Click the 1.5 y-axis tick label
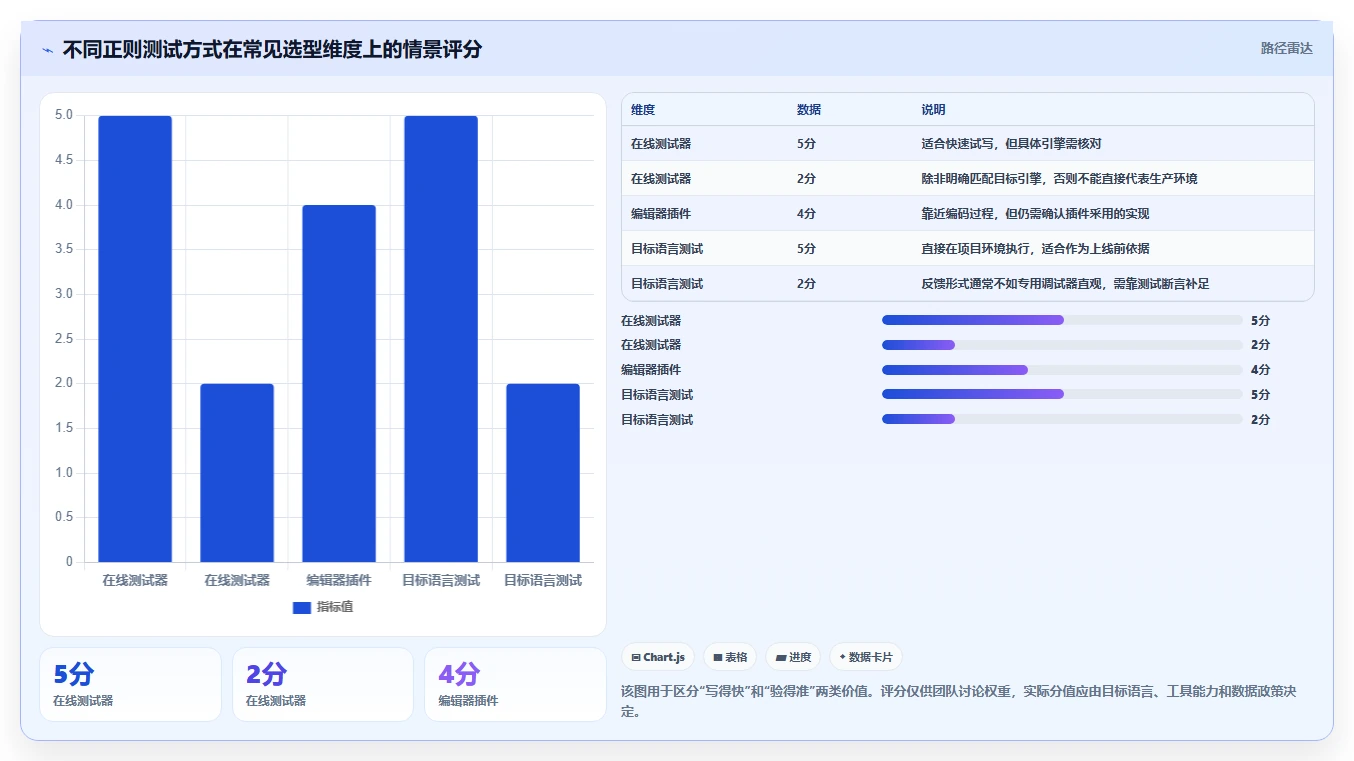 (x=63, y=428)
